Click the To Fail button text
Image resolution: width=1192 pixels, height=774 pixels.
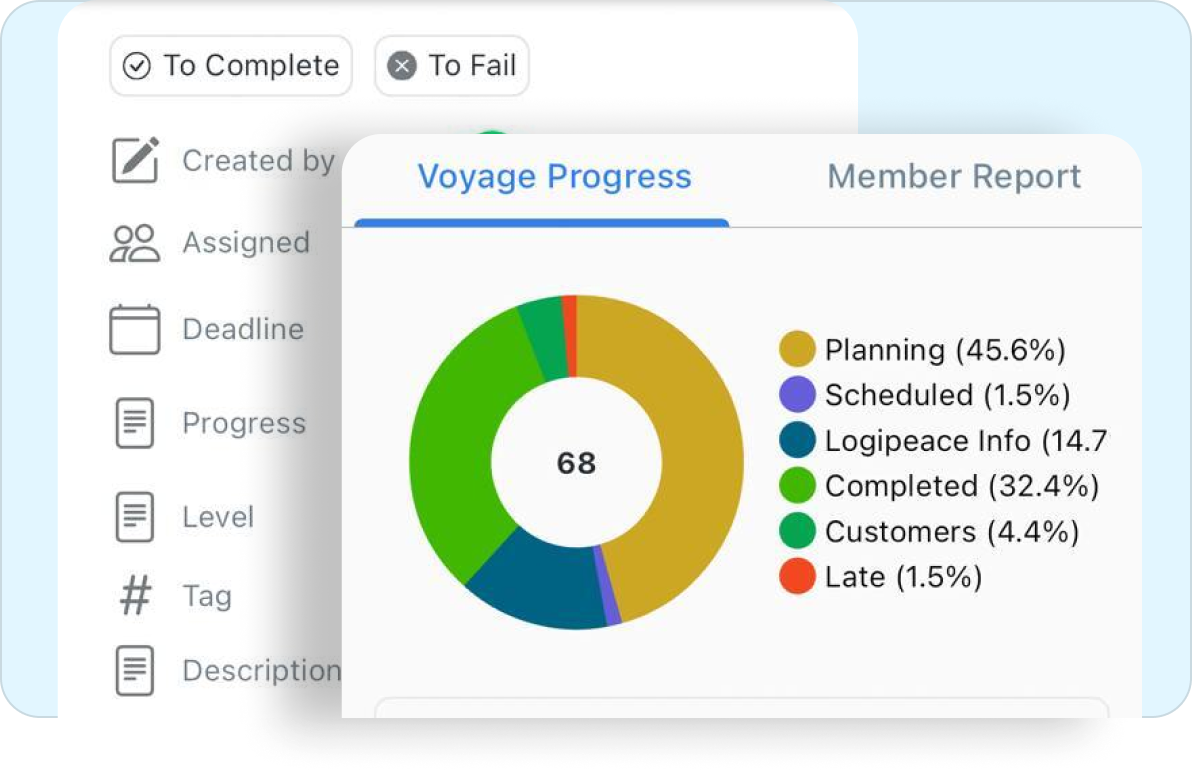click(472, 65)
